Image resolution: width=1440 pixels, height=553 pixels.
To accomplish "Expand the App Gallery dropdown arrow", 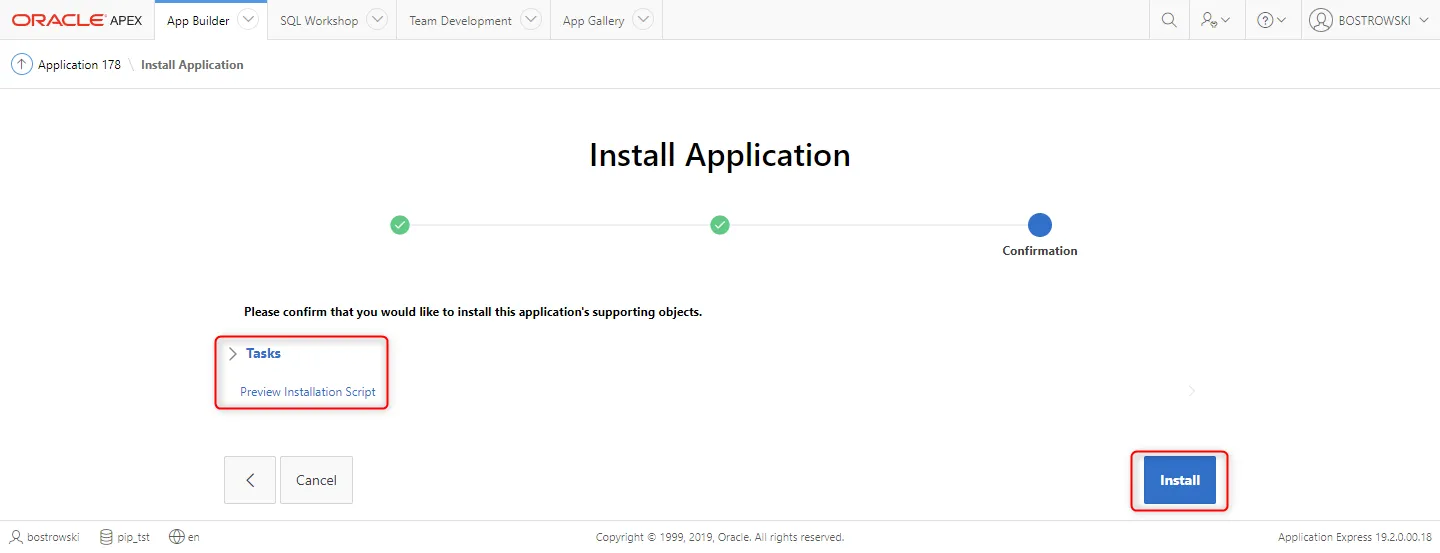I will (x=643, y=20).
